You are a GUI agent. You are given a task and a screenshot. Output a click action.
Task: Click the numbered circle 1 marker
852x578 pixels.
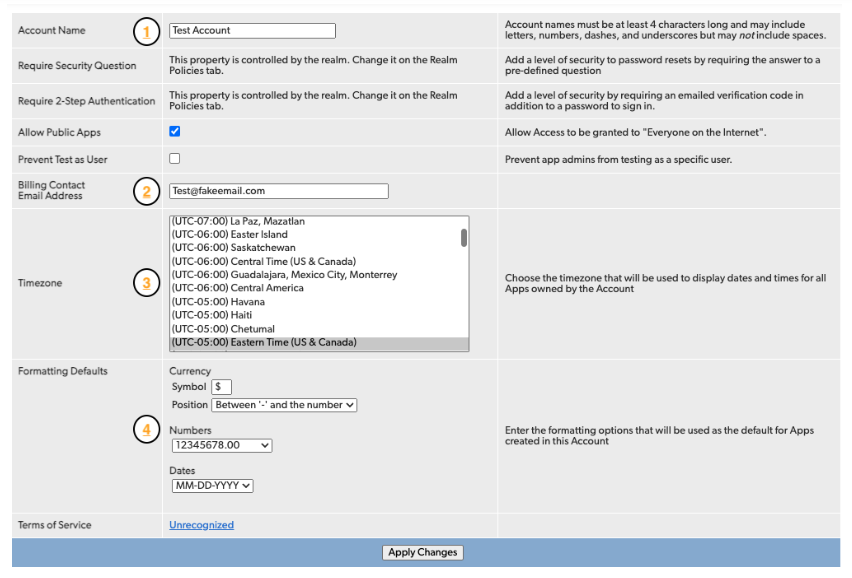click(147, 32)
